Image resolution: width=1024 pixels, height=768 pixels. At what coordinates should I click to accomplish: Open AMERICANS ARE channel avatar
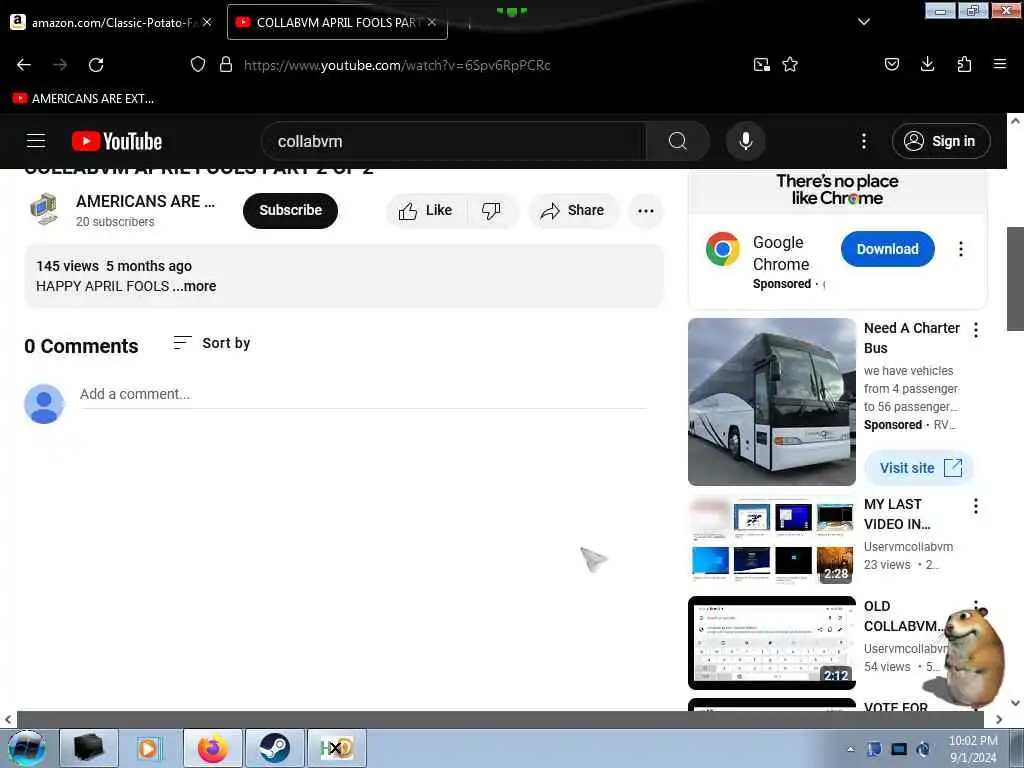tap(44, 209)
